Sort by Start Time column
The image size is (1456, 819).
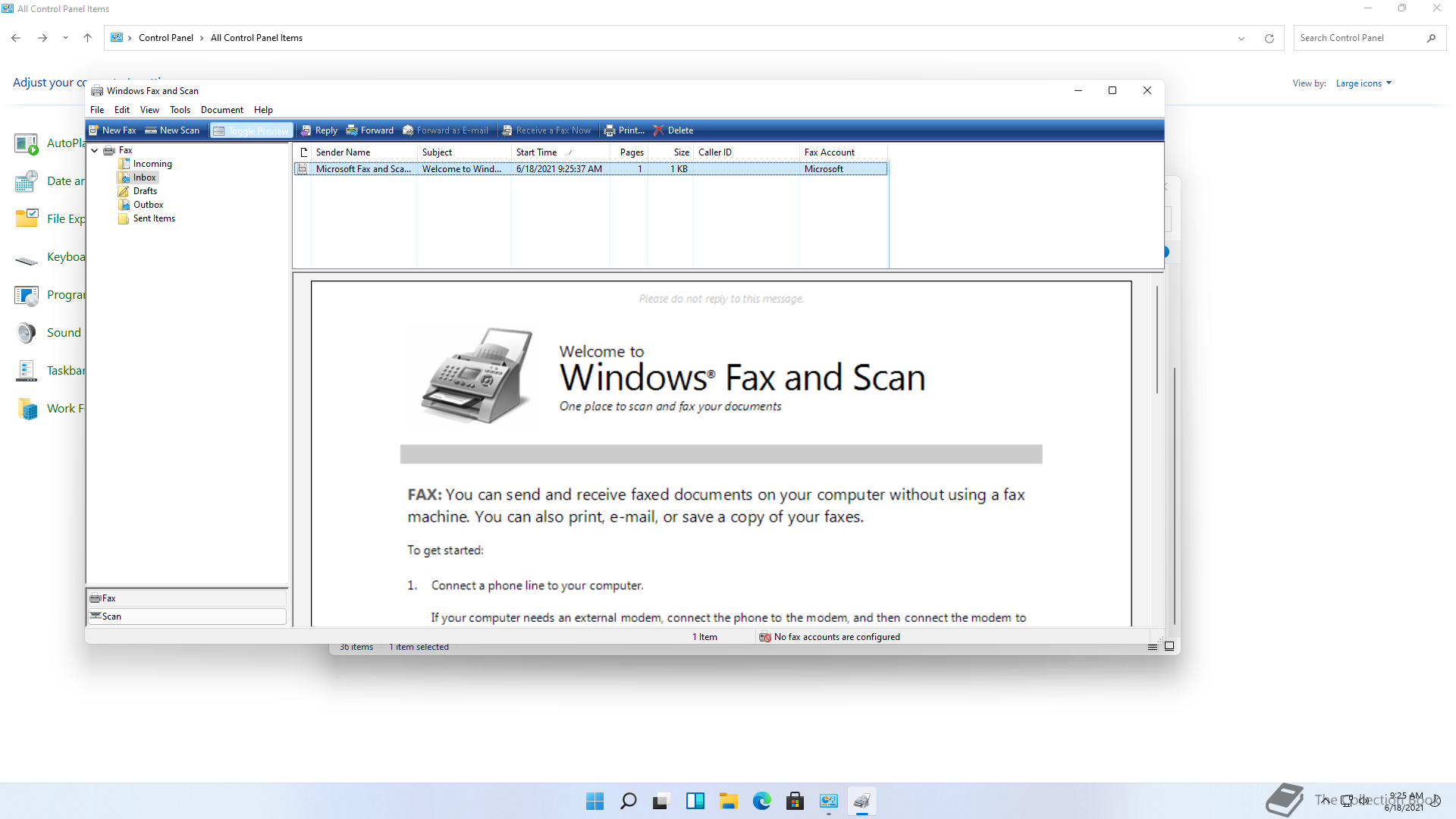point(560,152)
